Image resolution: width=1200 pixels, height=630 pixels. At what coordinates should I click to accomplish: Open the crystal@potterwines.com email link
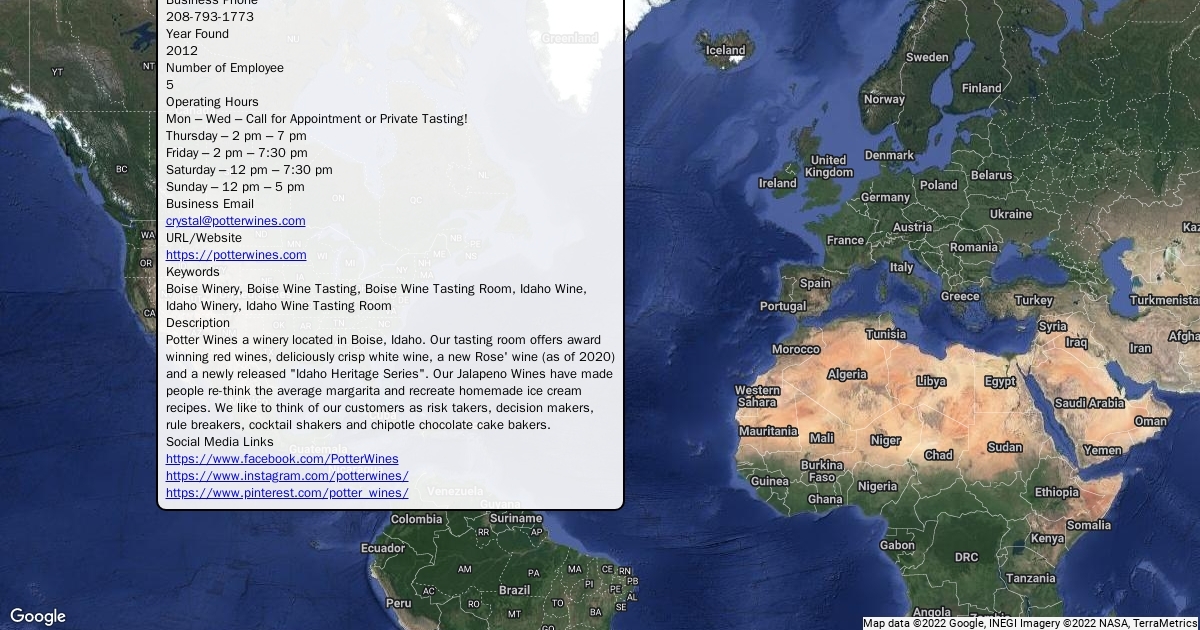pos(235,221)
